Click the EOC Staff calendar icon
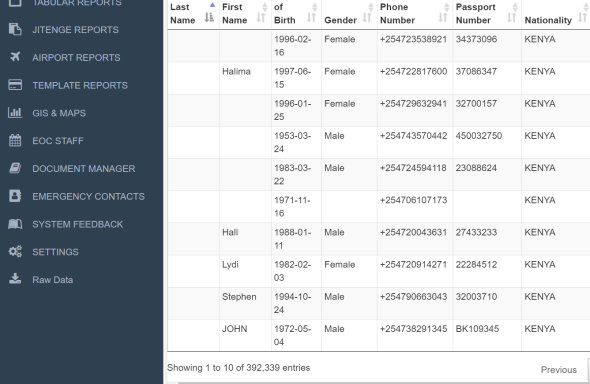Viewport: 590px width, 384px height. pyautogui.click(x=15, y=140)
